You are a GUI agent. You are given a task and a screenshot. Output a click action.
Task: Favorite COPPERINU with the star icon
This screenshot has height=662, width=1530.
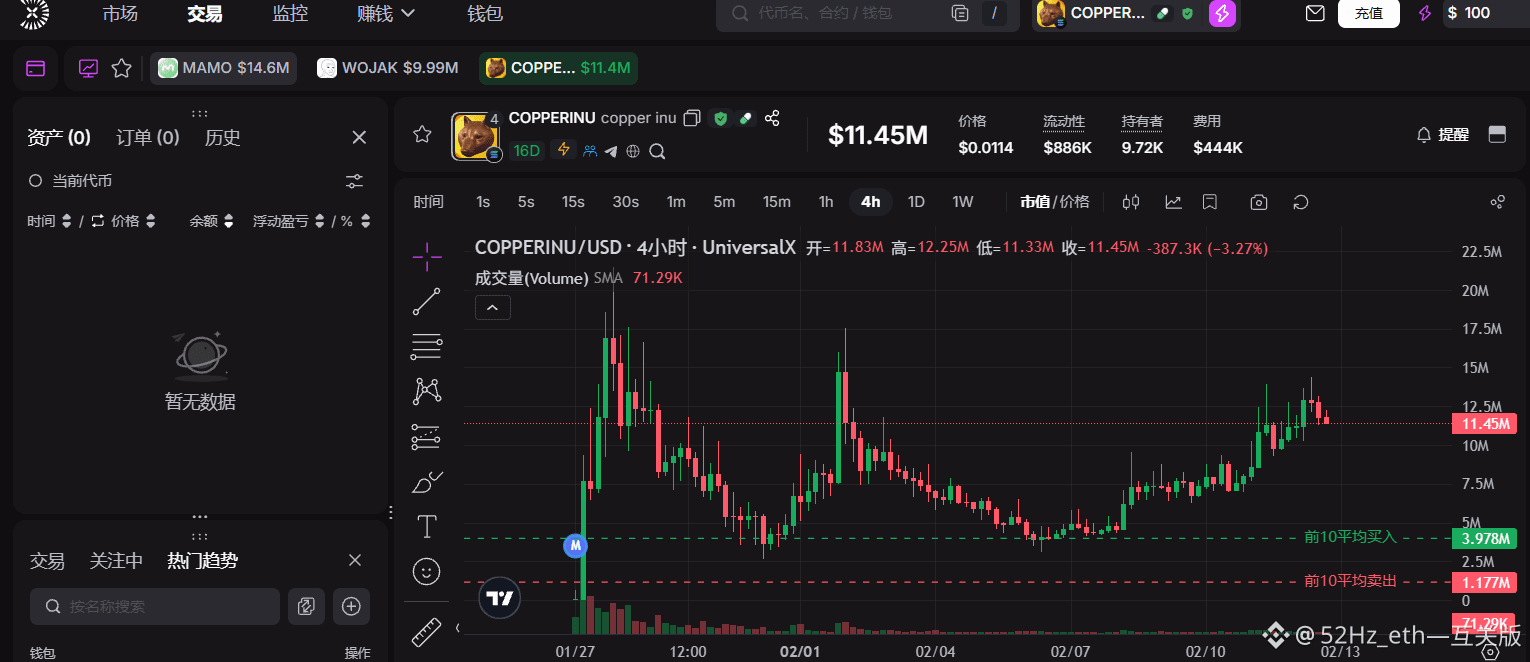point(422,134)
